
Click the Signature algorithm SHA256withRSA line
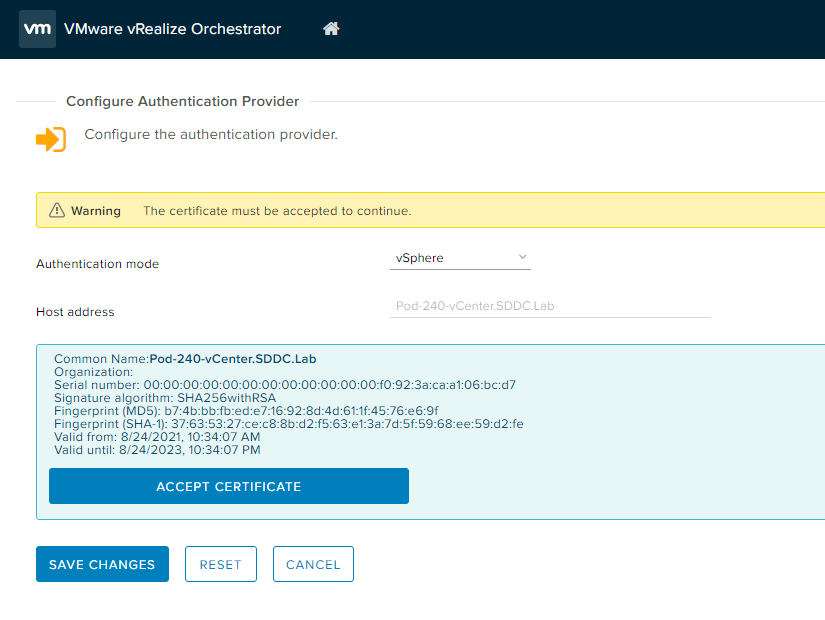tap(164, 398)
